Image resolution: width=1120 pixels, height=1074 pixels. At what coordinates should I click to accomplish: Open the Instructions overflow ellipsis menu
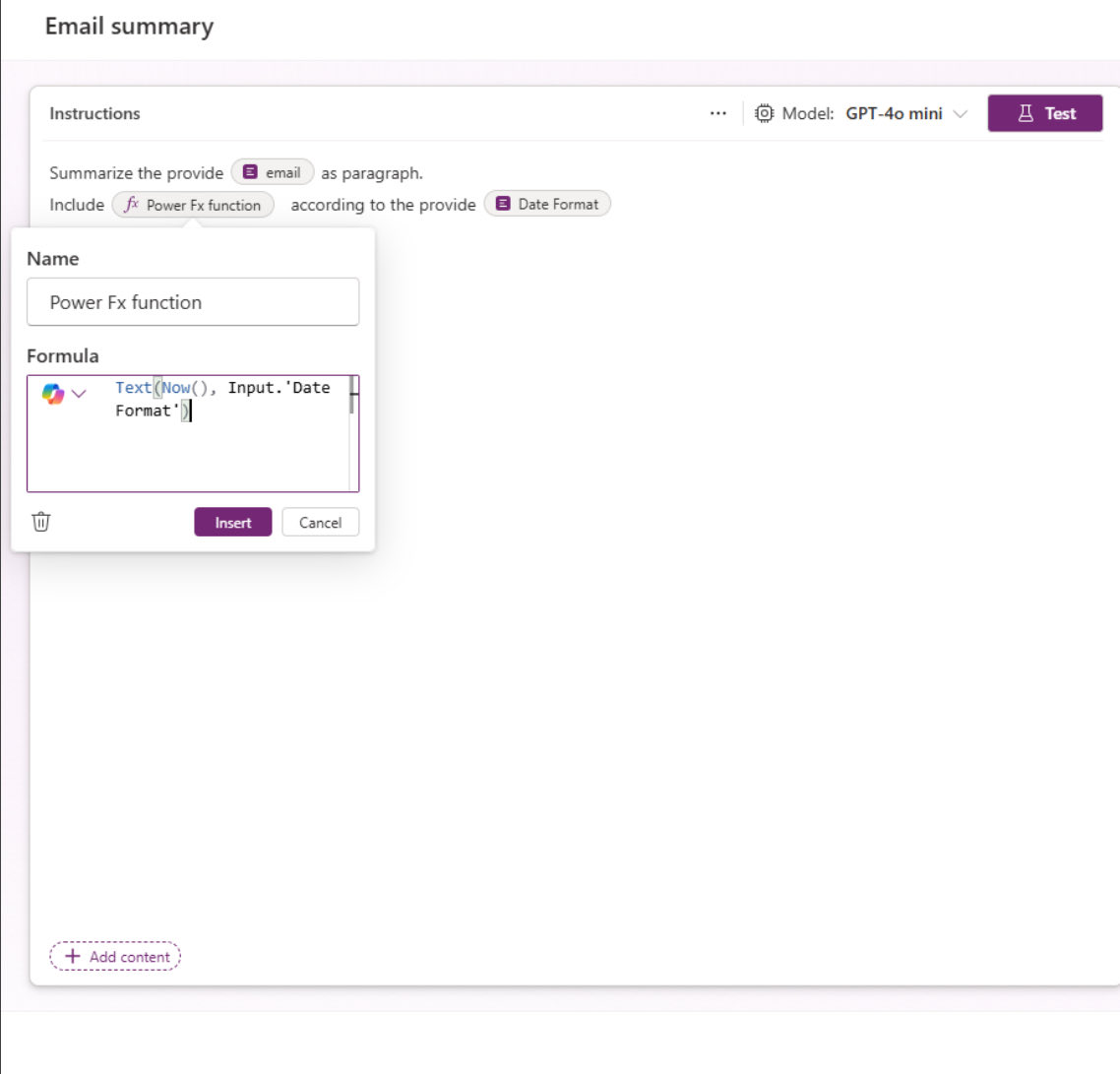[717, 112]
